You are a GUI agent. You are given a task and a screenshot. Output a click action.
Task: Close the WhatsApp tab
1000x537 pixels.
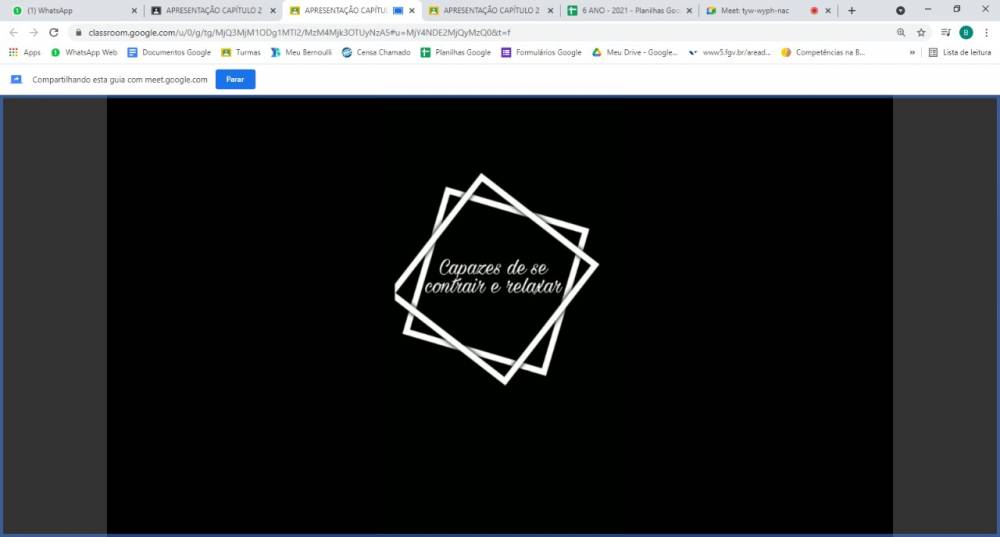coord(134,10)
